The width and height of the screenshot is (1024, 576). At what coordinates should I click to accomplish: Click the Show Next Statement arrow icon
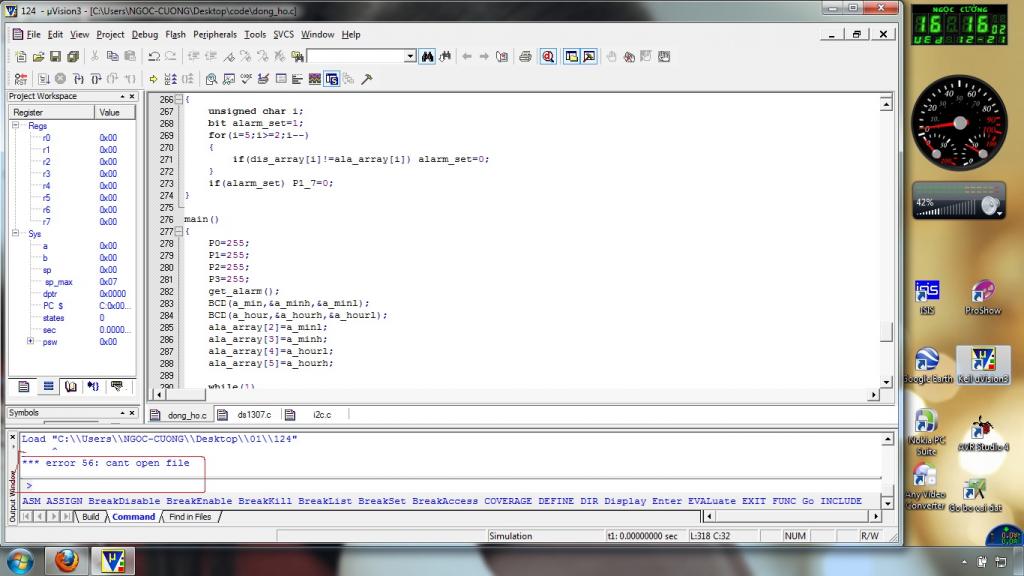tap(153, 78)
